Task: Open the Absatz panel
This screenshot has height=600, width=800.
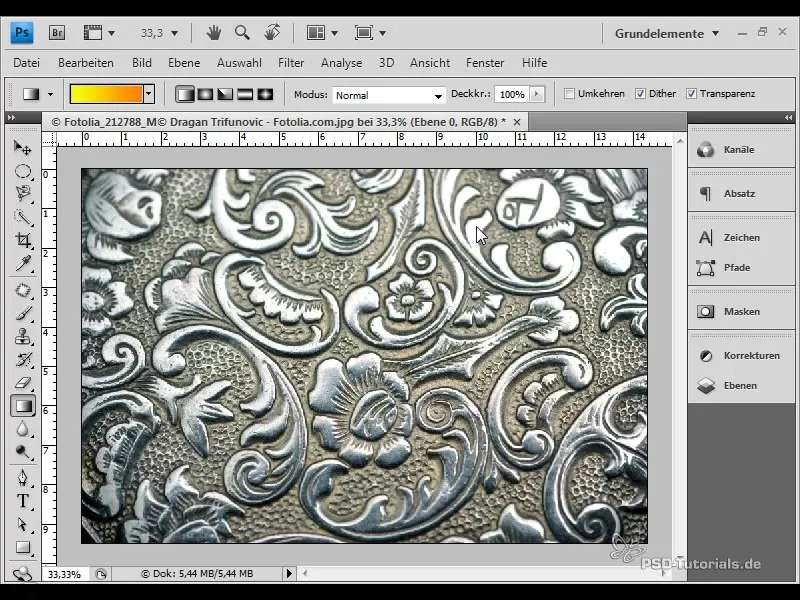Action: click(741, 193)
